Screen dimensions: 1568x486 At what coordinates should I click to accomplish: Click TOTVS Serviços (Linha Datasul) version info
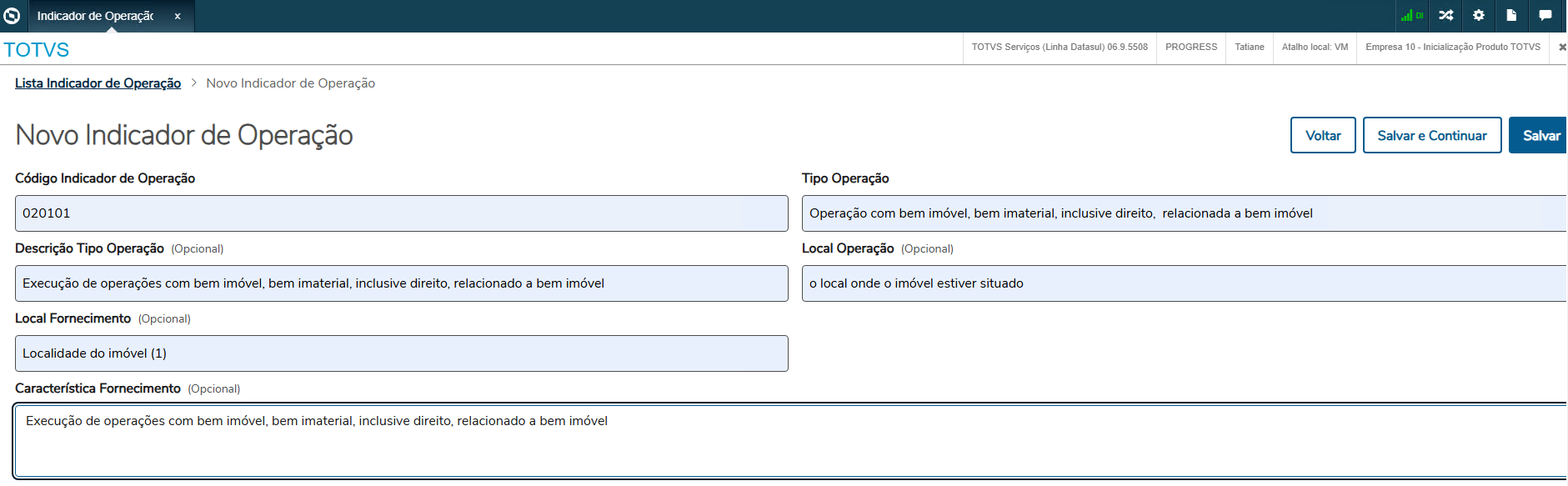(1060, 48)
